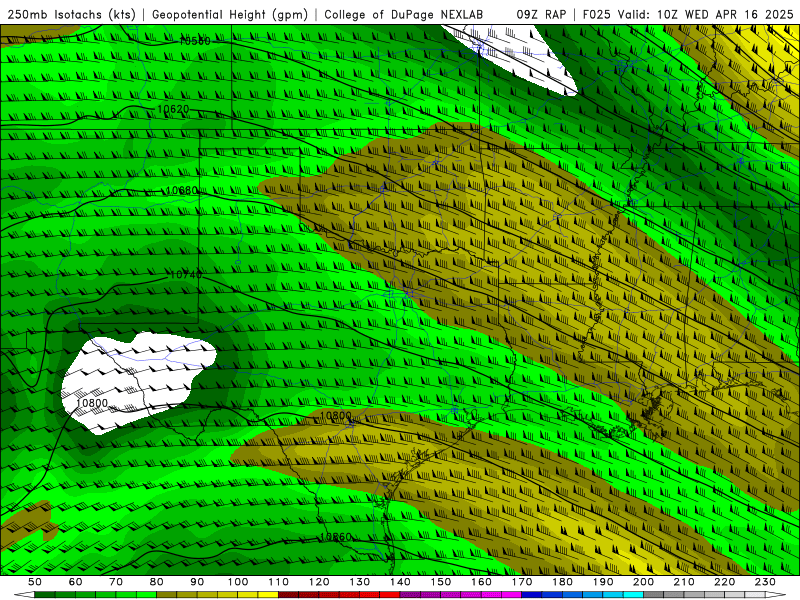800x600 pixels.
Task: Click the 170 value on the color scale
Action: coord(522,582)
